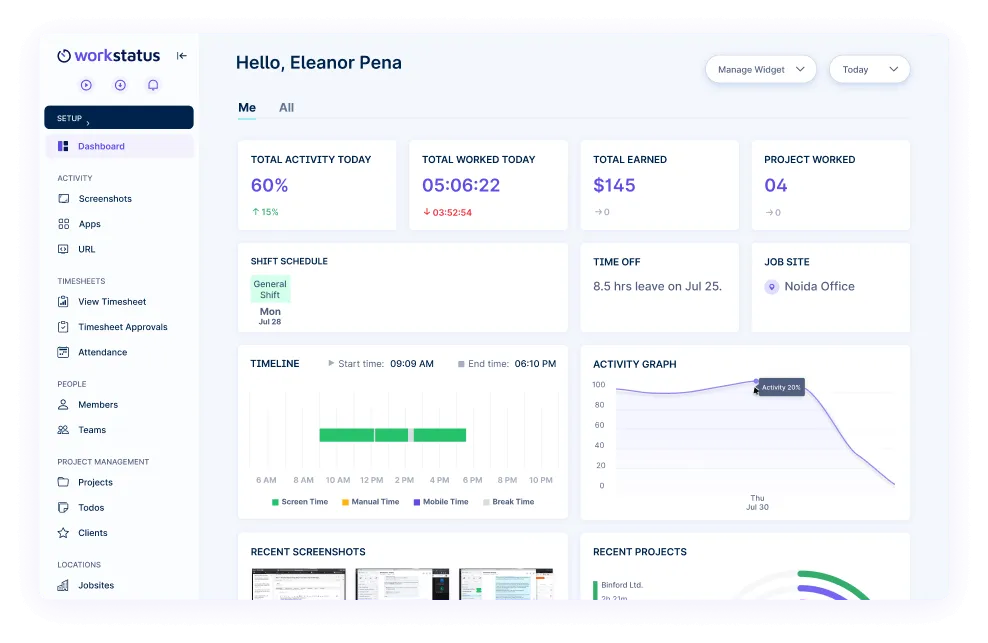Click the play timer icon under logo
This screenshot has height=643, width=988.
point(86,85)
